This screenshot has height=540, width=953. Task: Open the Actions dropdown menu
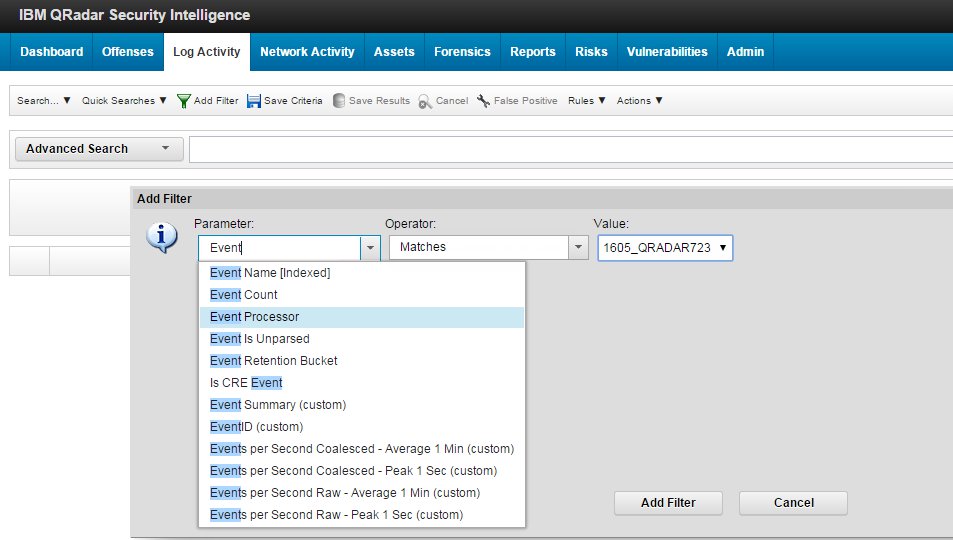639,101
